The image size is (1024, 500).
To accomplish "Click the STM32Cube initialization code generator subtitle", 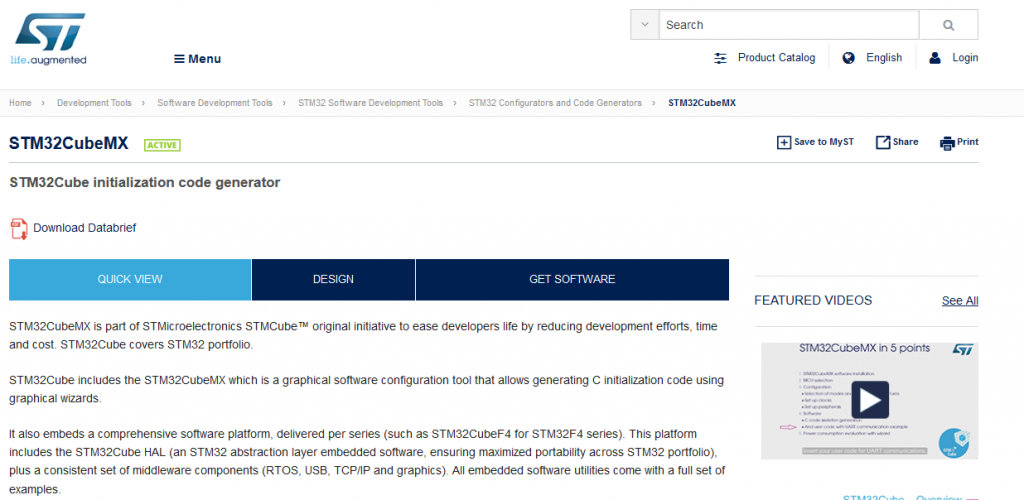I will click(145, 183).
